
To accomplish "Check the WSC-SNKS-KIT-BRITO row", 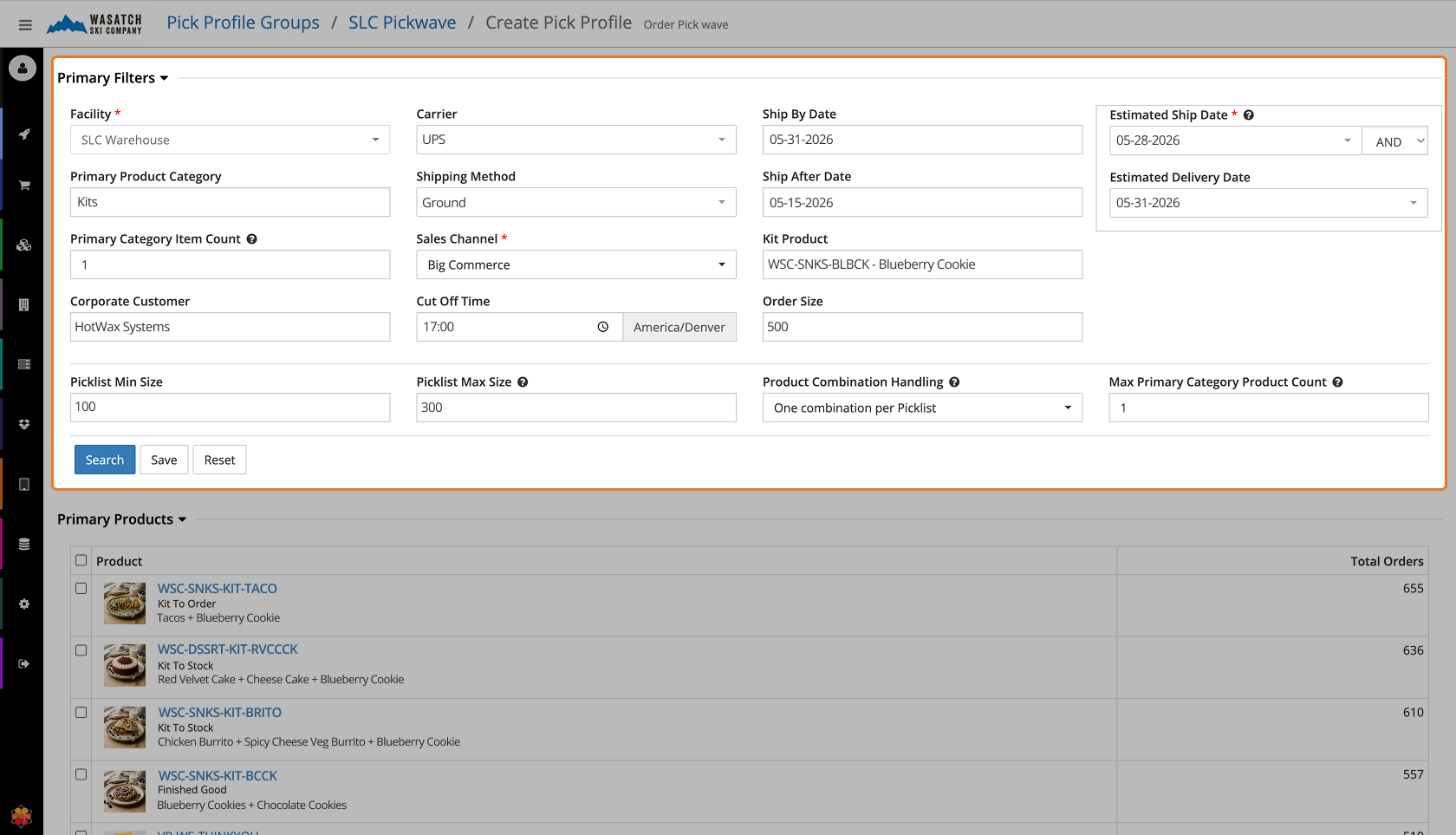I will pyautogui.click(x=81, y=712).
